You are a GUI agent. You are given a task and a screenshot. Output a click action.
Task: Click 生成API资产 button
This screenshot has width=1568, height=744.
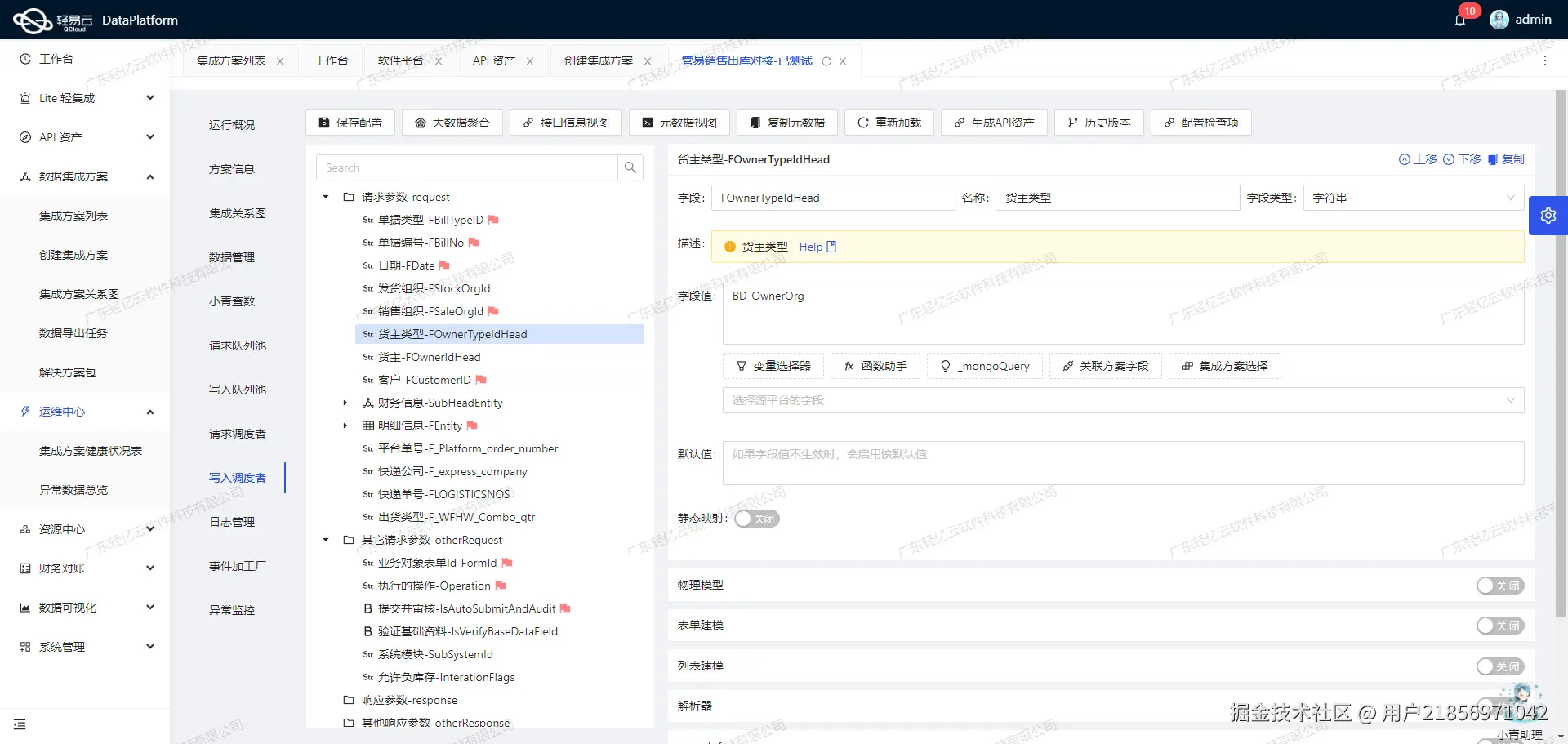pyautogui.click(x=993, y=123)
